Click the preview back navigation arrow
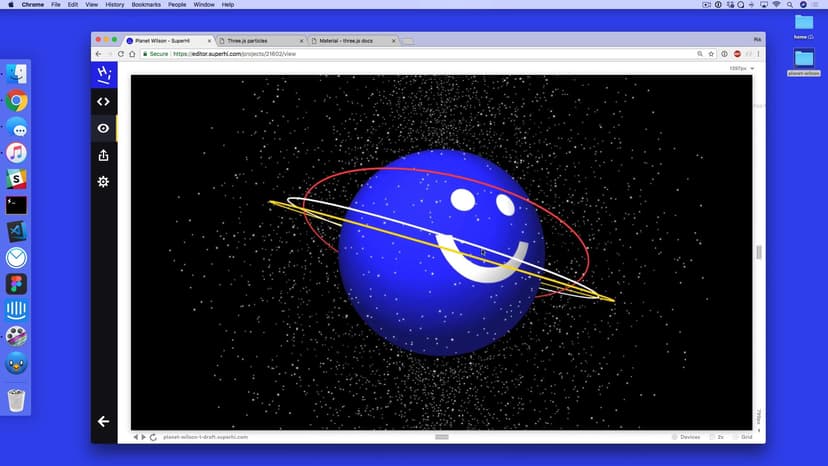This screenshot has width=828, height=466. point(135,437)
